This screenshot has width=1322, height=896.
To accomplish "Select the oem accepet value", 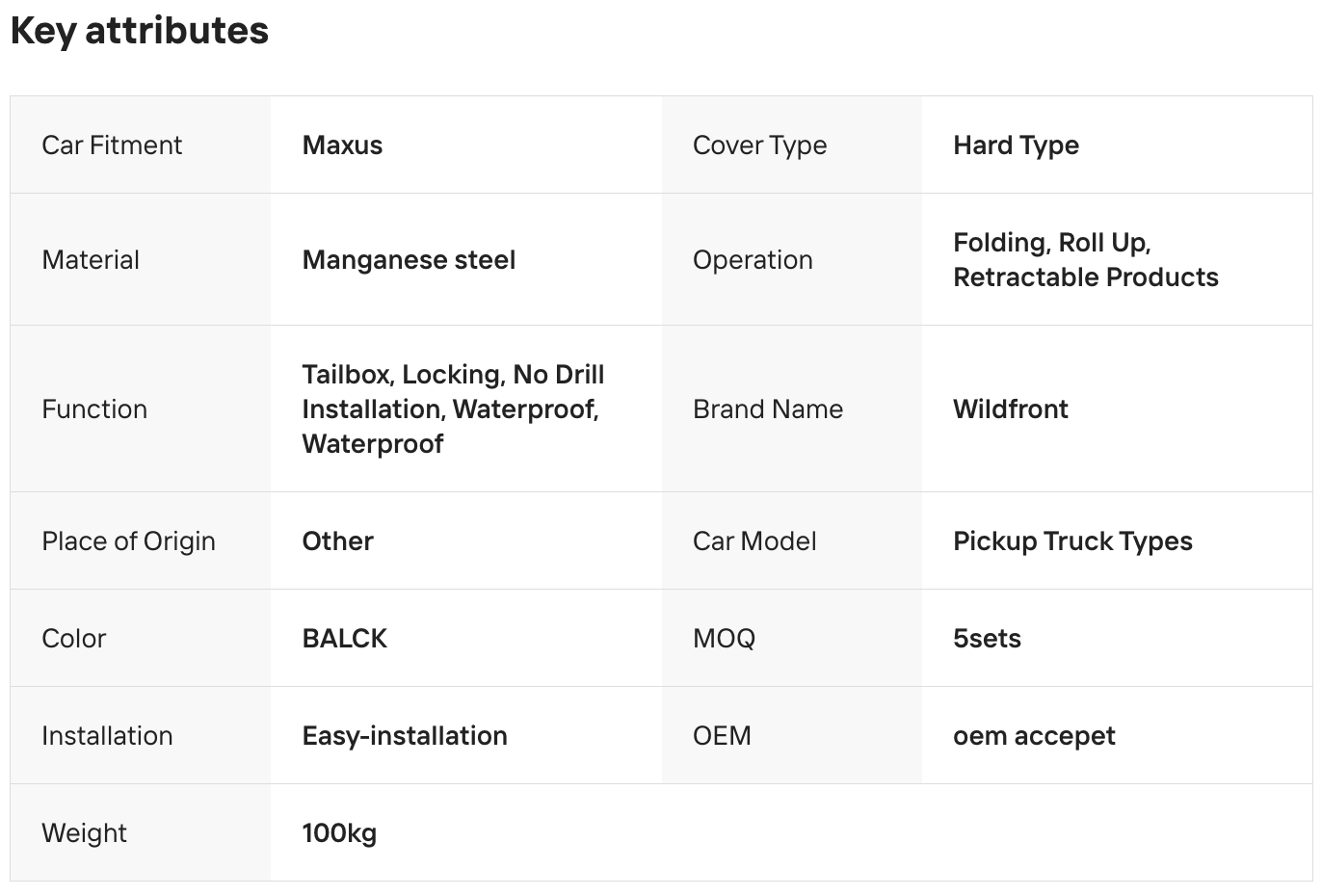I will click(x=1034, y=736).
